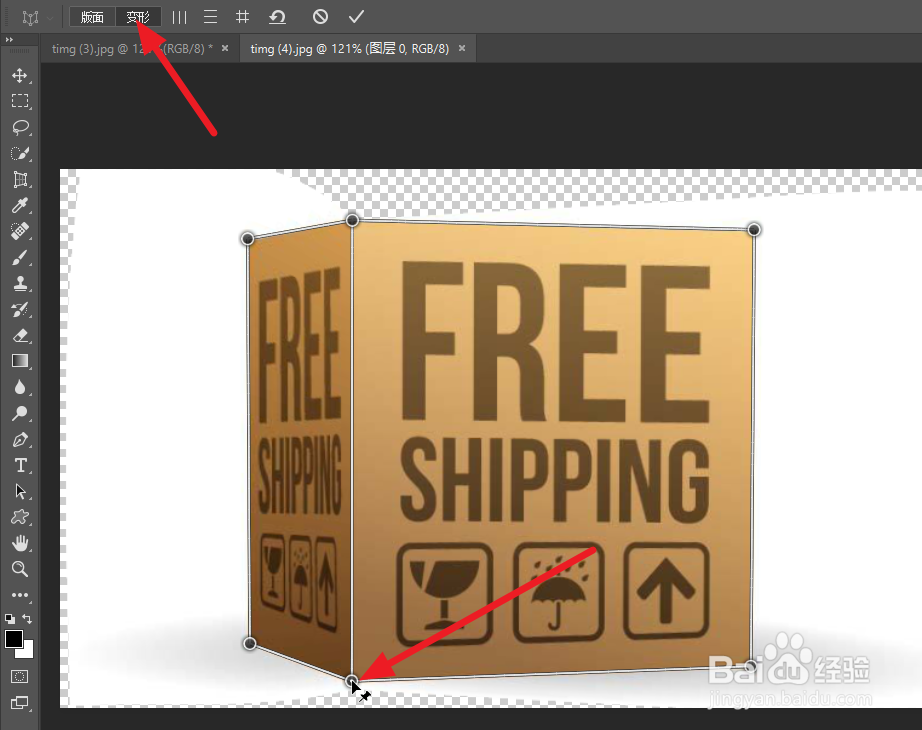Click the top right perspective warp pin
This screenshot has height=730, width=922.
[754, 229]
